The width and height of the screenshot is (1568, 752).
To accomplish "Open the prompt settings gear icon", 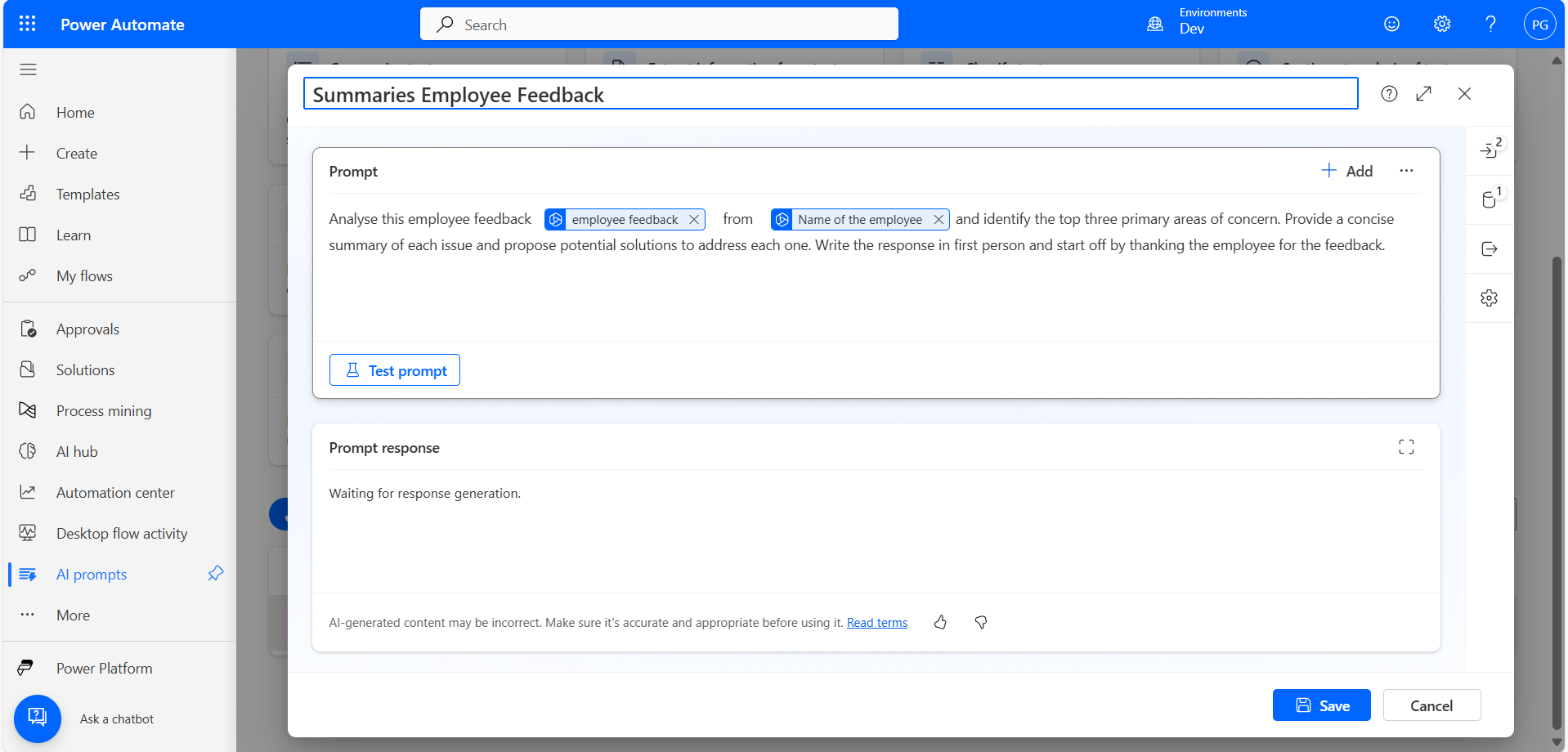I will tap(1489, 298).
